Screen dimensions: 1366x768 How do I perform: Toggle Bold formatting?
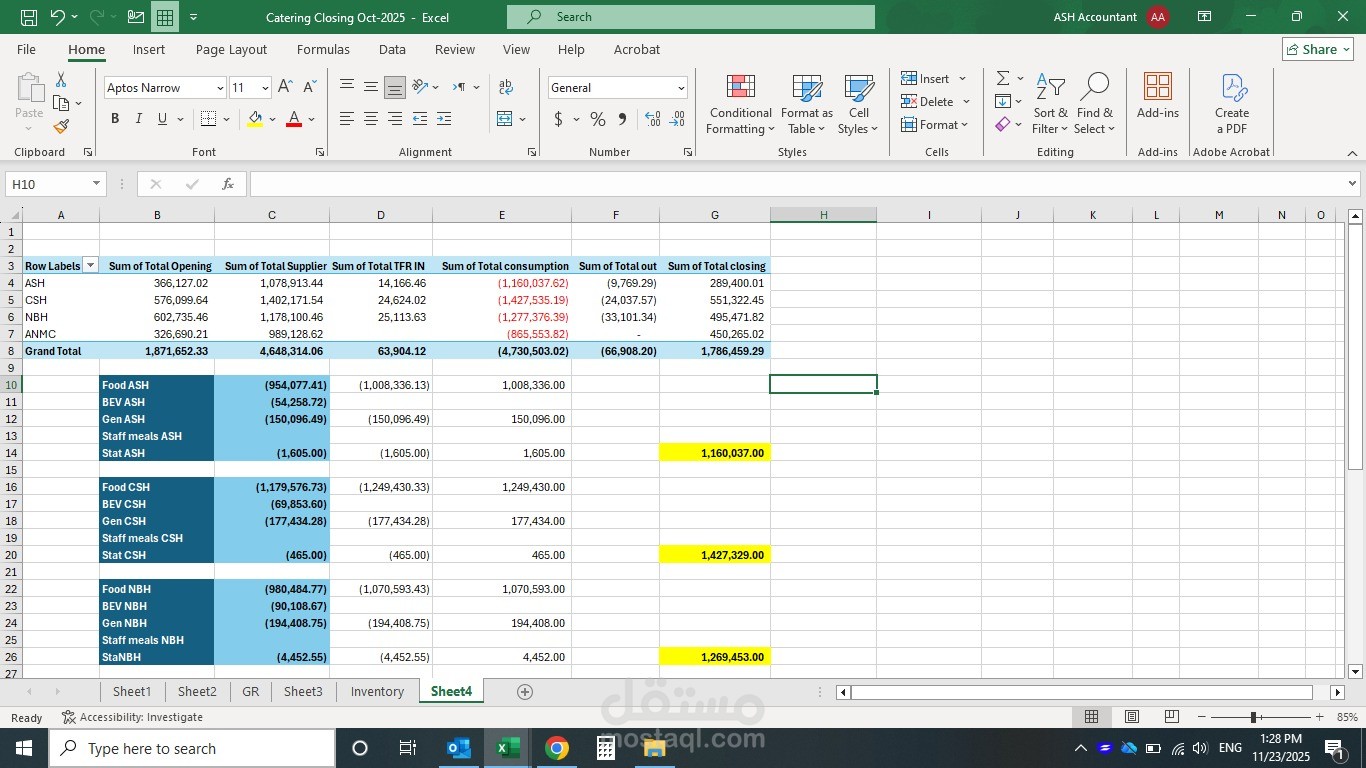click(115, 119)
